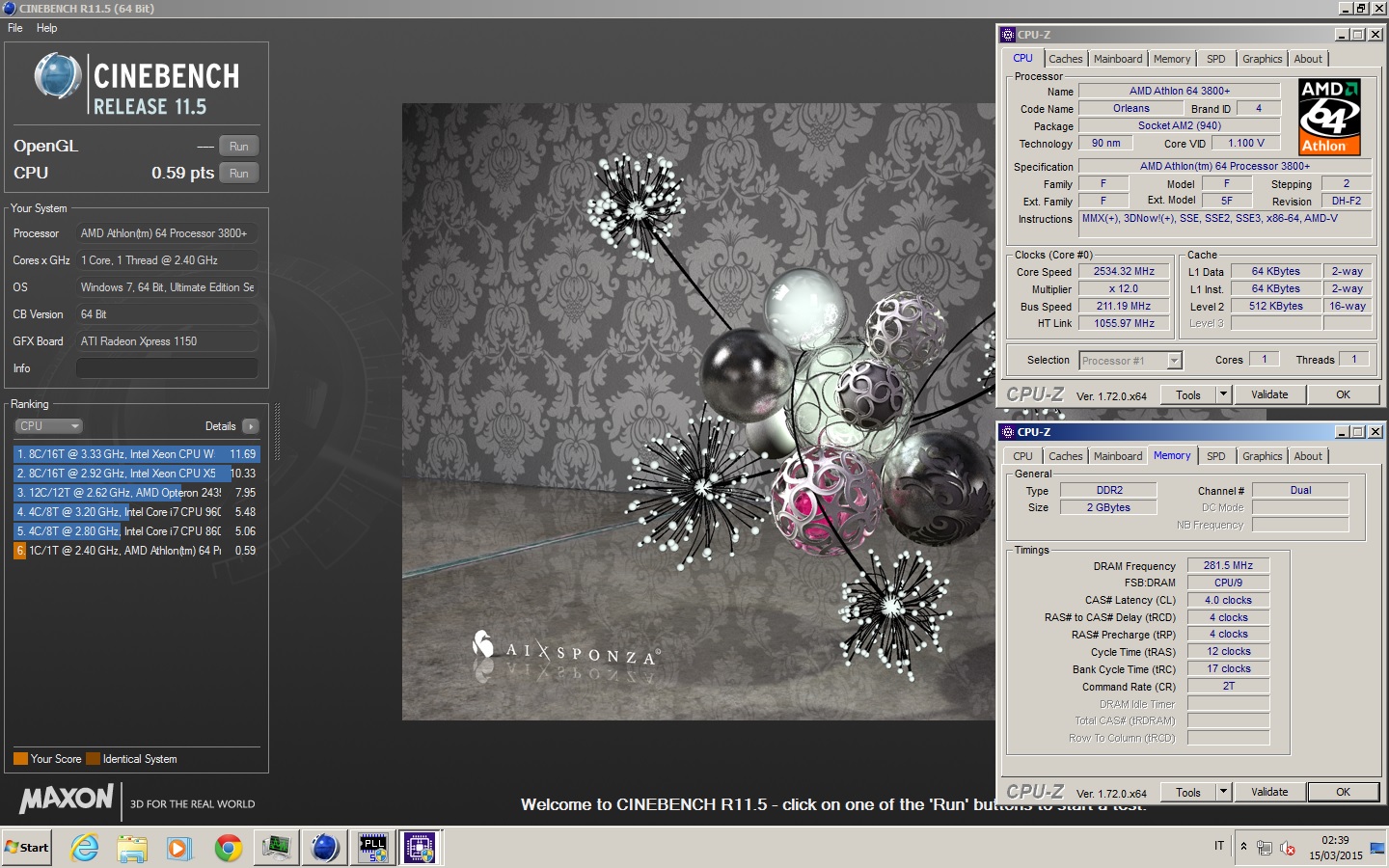Open Graphics tab in lower CPU-Z window

(1262, 456)
